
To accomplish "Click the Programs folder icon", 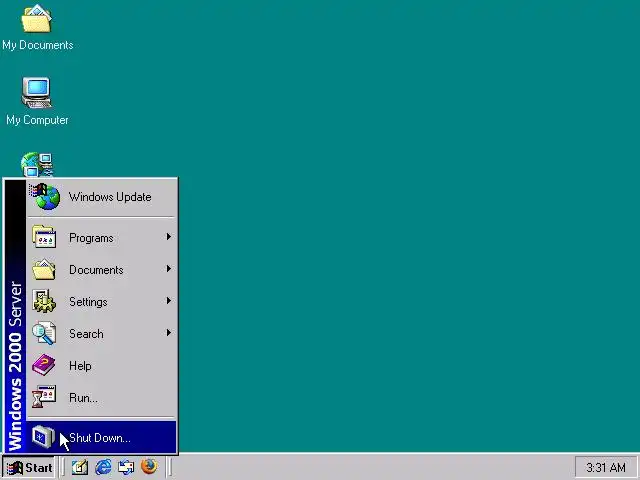I will (x=44, y=237).
